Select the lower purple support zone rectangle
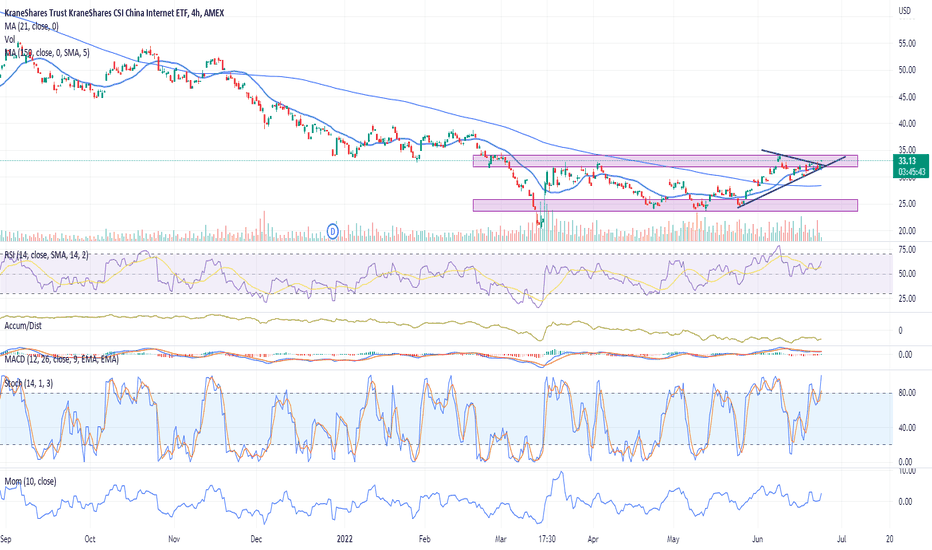 (x=665, y=205)
